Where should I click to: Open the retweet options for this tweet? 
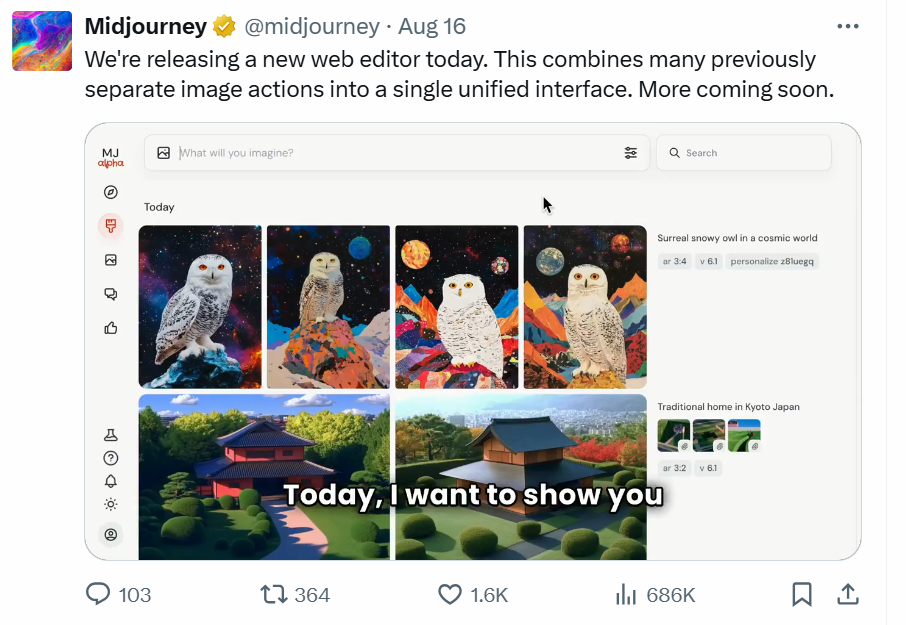click(x=273, y=595)
